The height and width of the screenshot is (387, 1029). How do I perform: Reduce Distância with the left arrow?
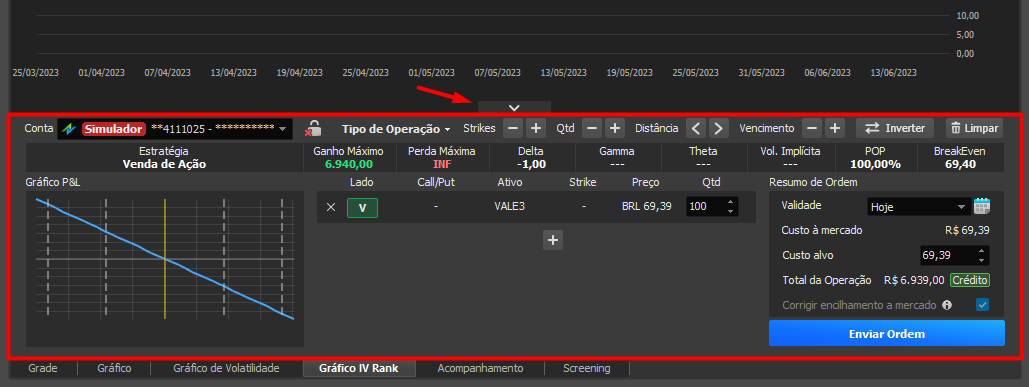696,129
